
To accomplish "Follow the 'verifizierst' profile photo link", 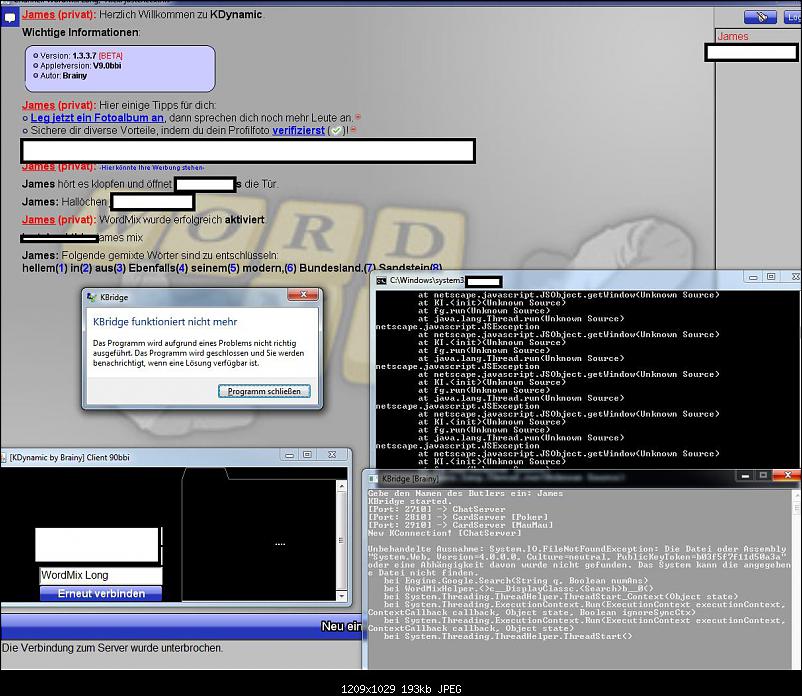I will pyautogui.click(x=293, y=131).
